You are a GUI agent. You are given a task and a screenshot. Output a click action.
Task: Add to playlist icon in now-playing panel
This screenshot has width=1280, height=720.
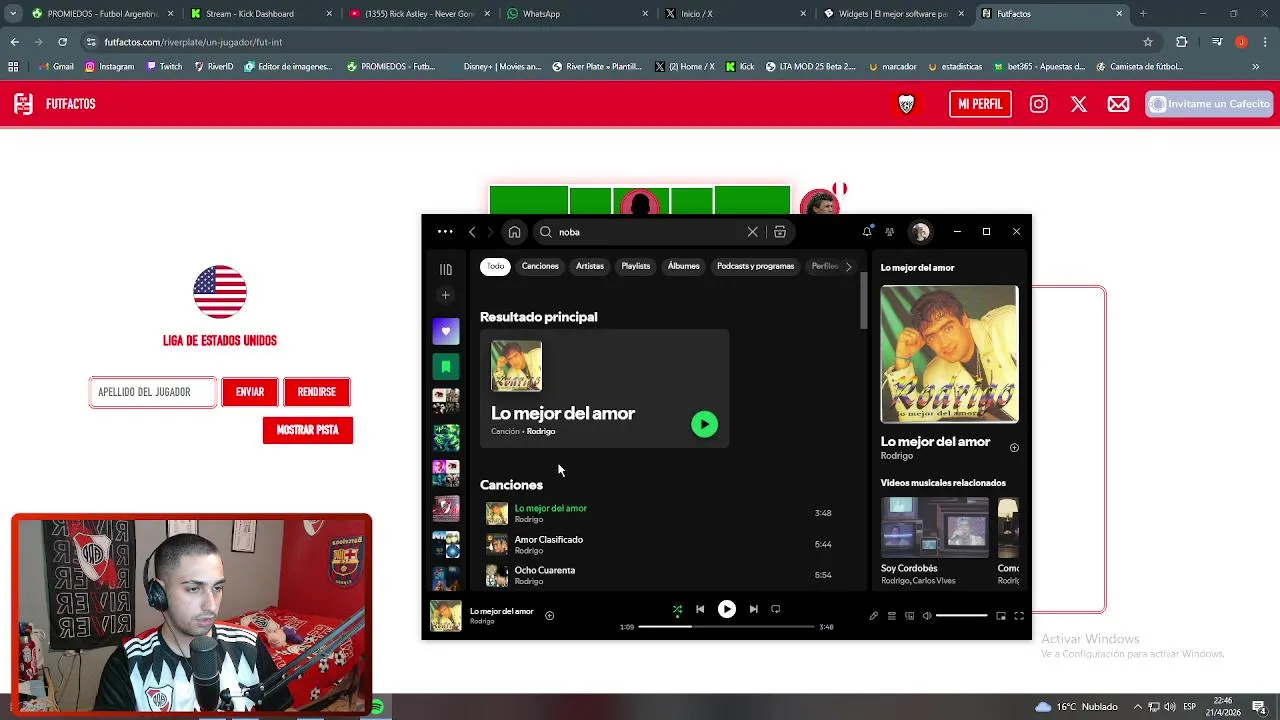(1014, 448)
